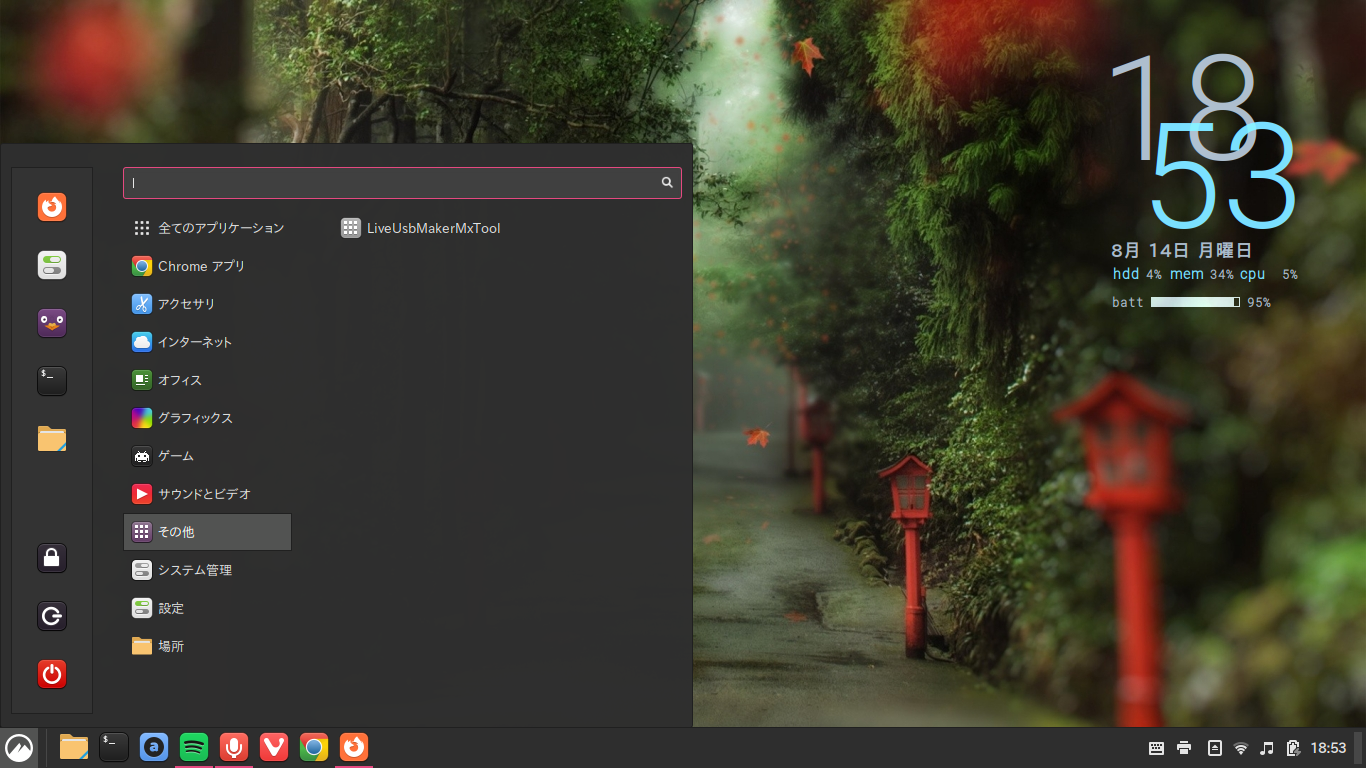
Task: Select the 場所 category
Action: (x=207, y=646)
